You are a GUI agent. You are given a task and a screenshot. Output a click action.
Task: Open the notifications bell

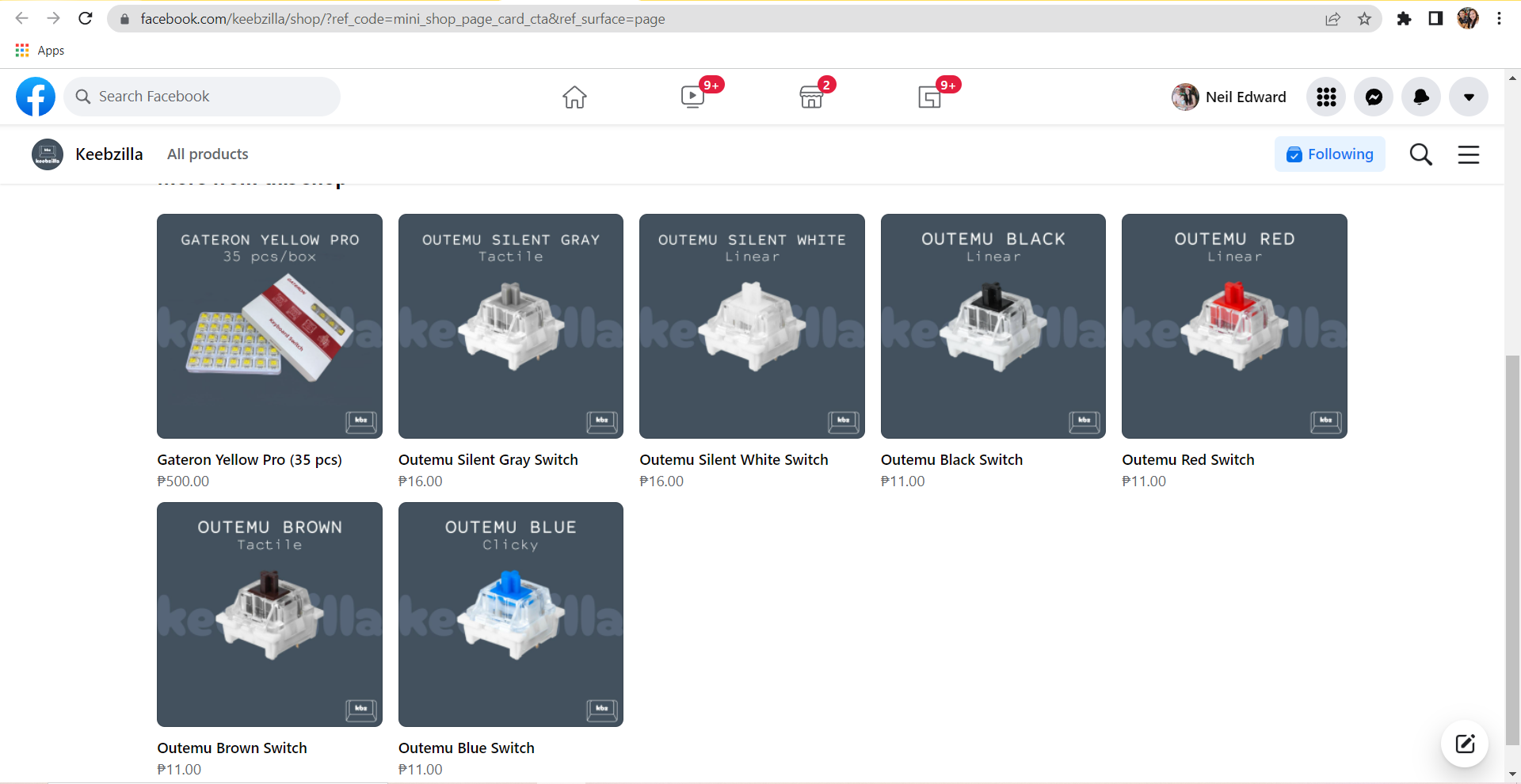pos(1421,97)
